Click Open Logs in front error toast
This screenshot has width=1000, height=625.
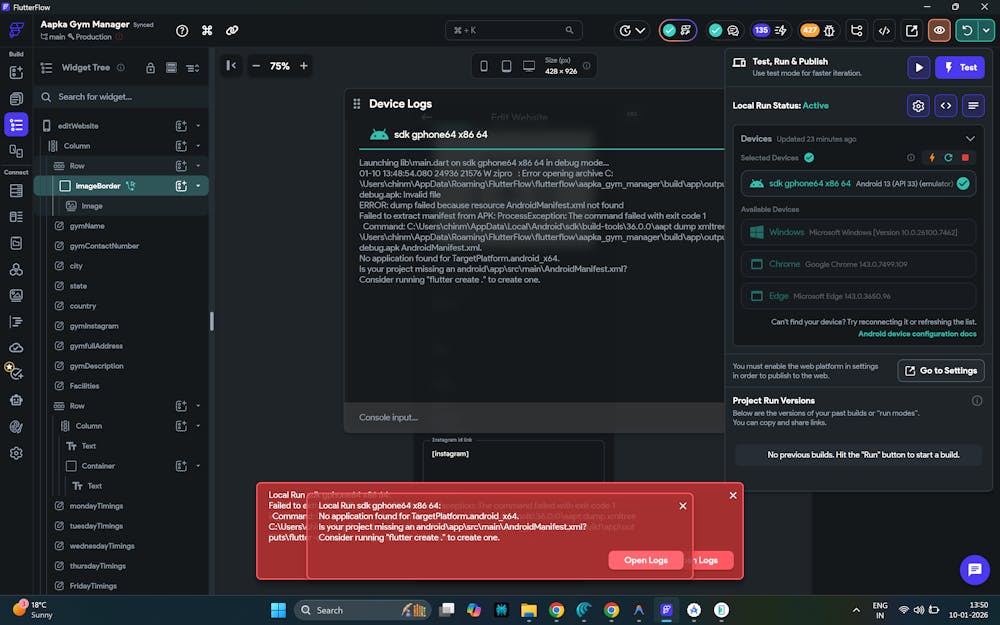[x=646, y=560]
